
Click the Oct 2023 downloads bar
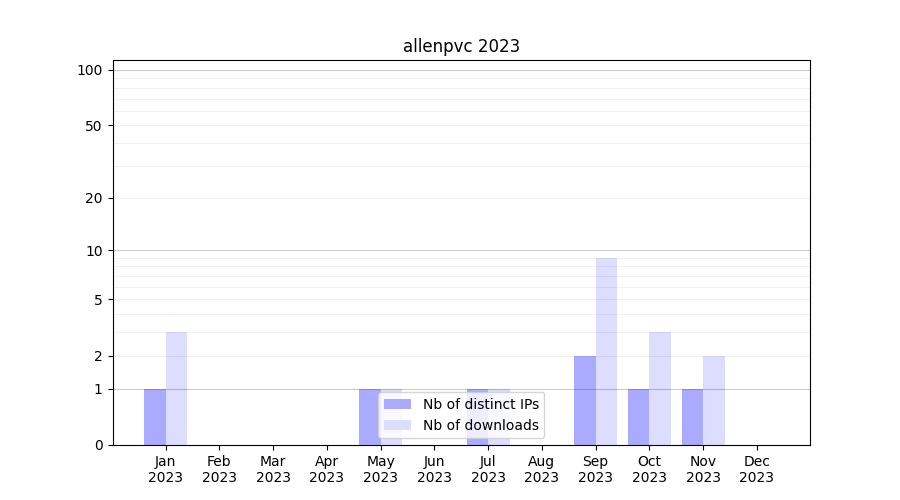point(660,388)
